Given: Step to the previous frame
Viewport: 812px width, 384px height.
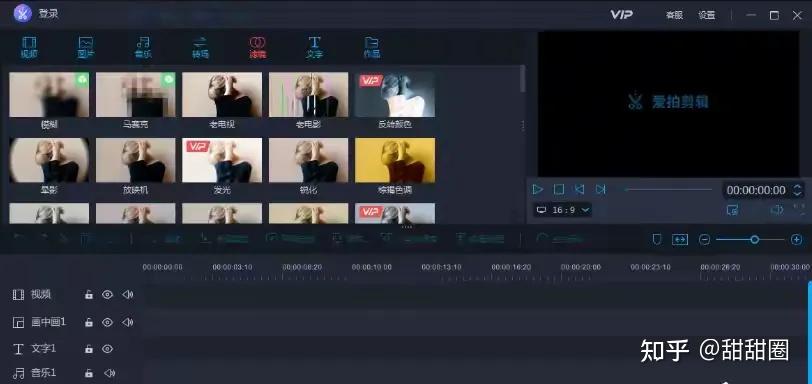Looking at the screenshot, I should [x=579, y=189].
